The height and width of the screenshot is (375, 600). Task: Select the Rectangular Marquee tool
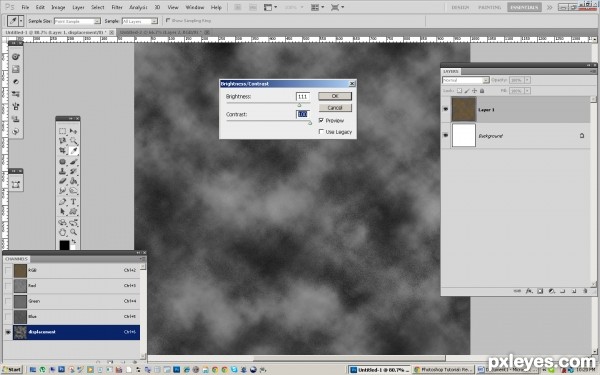pos(62,131)
